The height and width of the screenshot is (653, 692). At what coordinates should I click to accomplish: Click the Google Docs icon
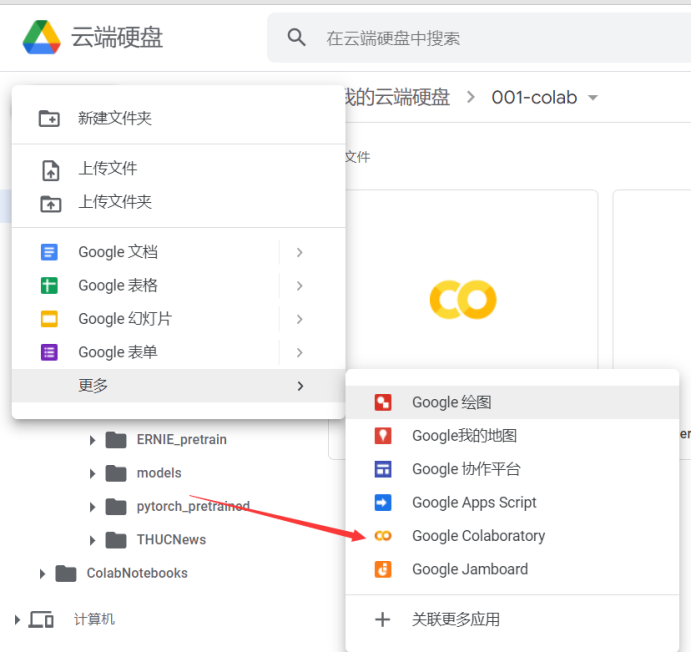click(49, 252)
